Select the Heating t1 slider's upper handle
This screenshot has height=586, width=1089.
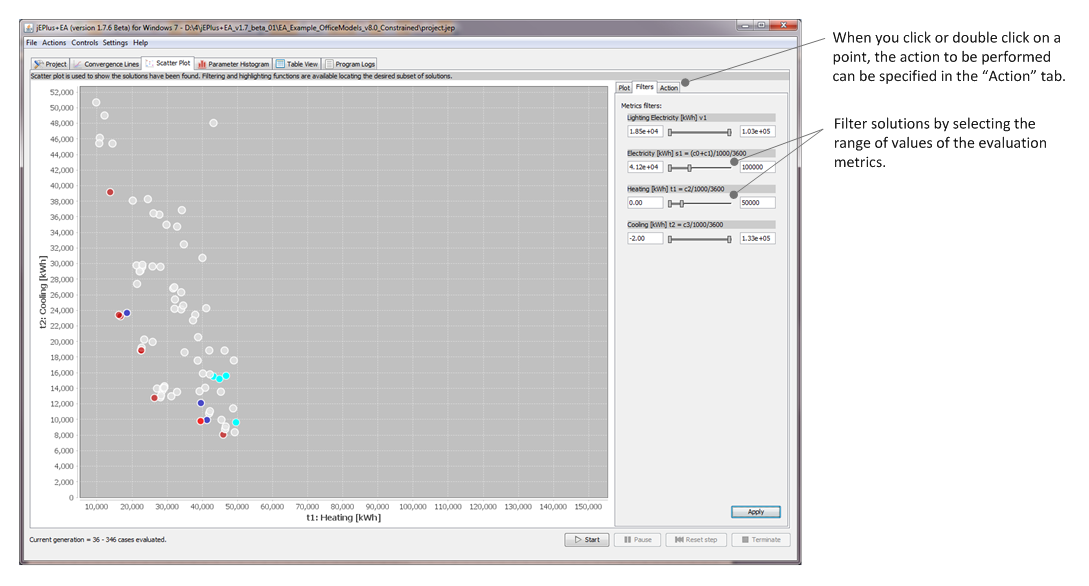coord(682,203)
